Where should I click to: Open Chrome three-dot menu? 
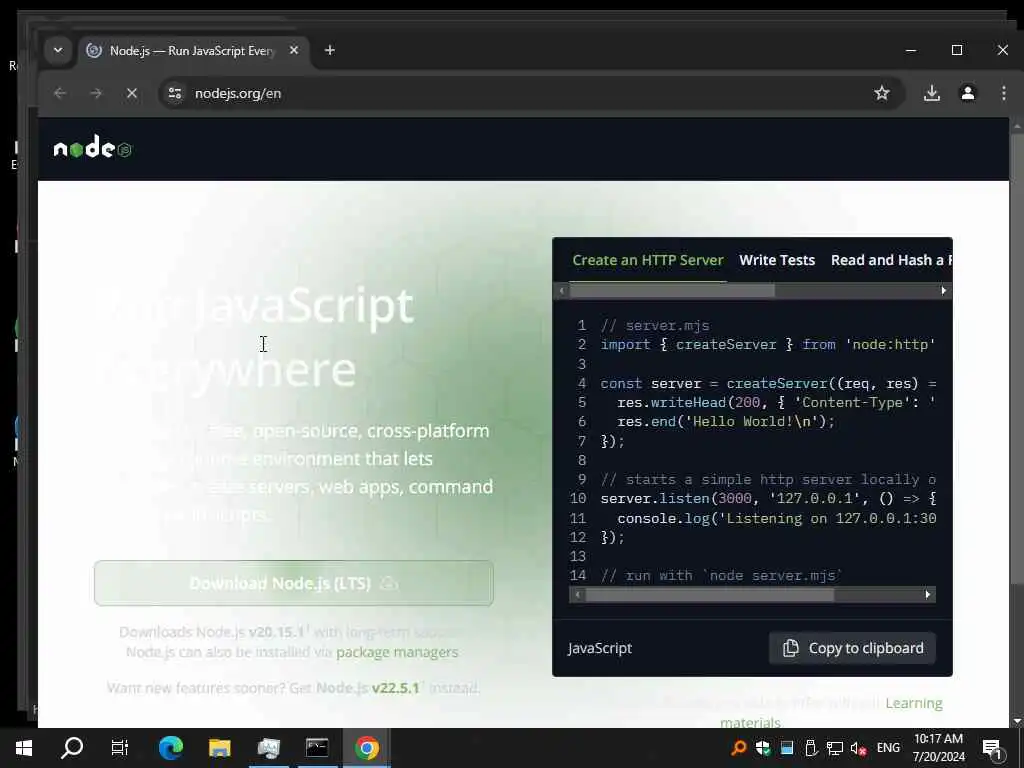click(x=1004, y=93)
